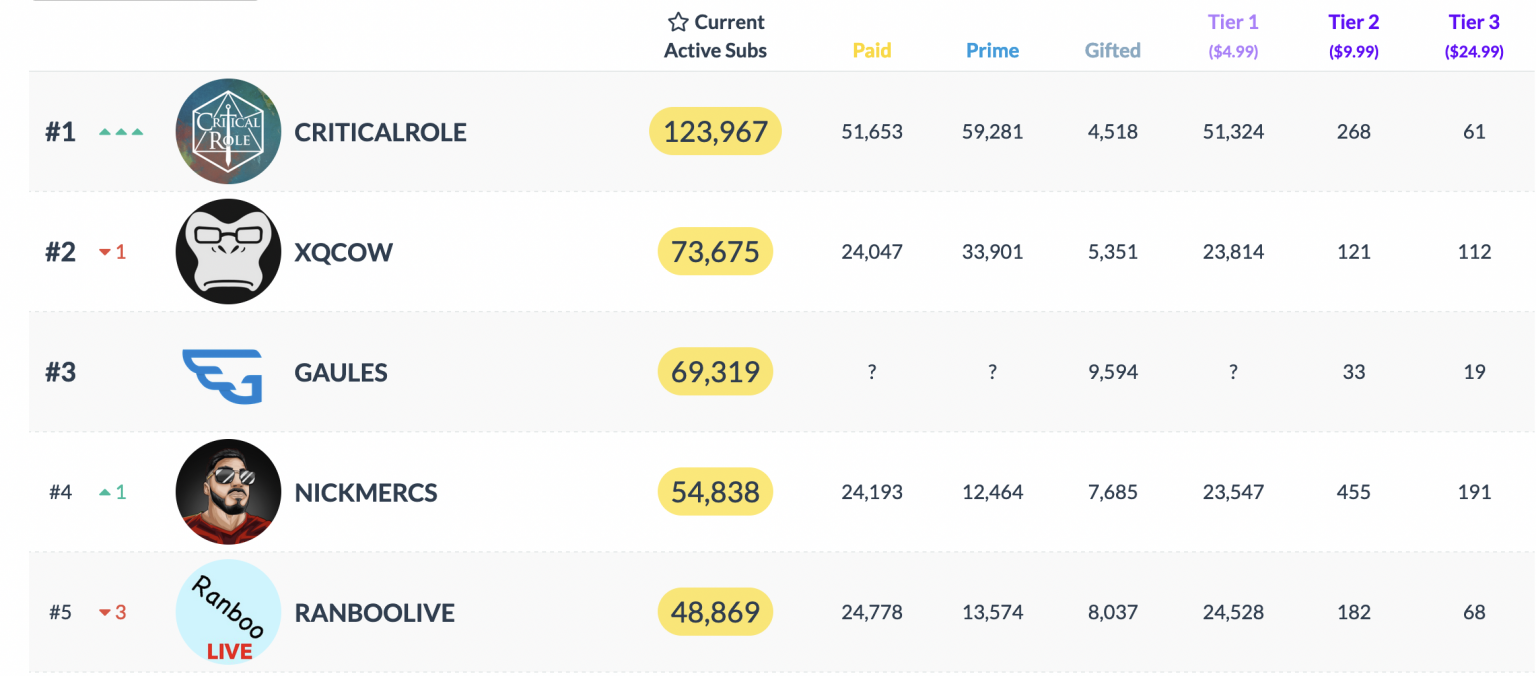Click the xQcOW gorilla avatar

(x=228, y=251)
